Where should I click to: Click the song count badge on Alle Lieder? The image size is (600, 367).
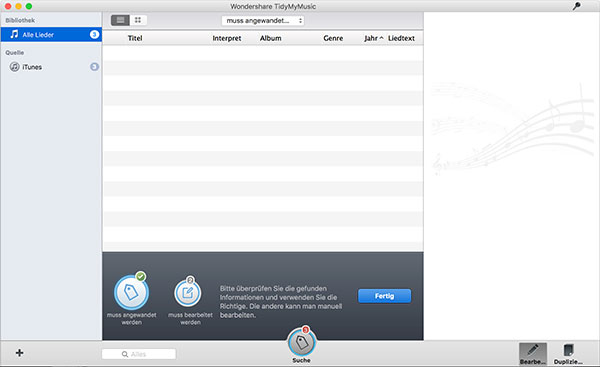pyautogui.click(x=94, y=34)
